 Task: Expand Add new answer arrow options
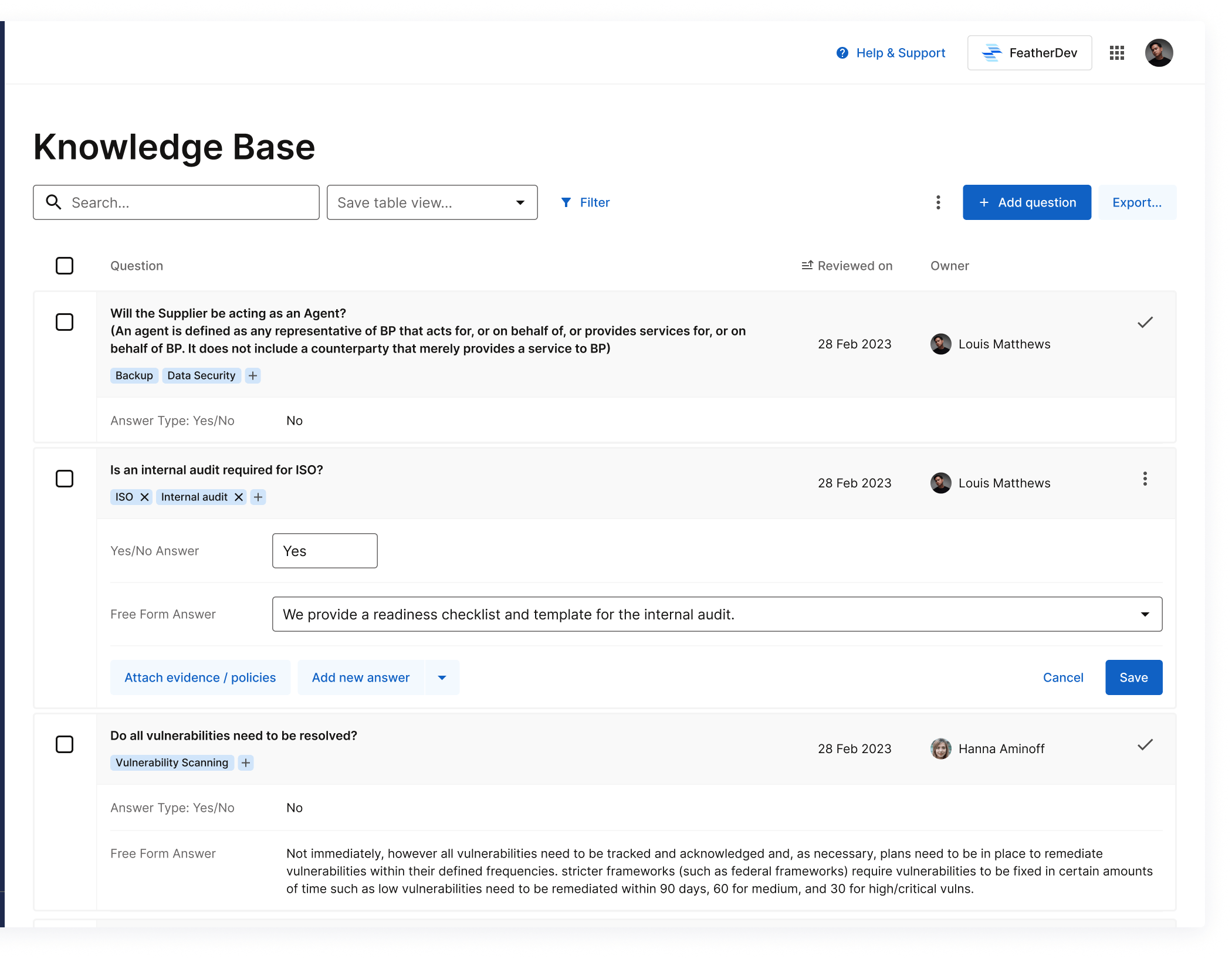click(442, 677)
